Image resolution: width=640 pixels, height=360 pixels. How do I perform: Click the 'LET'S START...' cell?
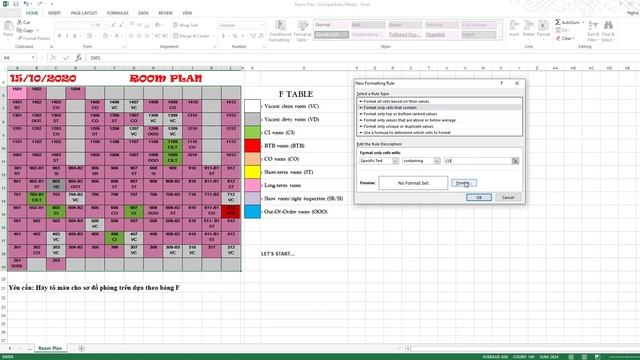278,254
